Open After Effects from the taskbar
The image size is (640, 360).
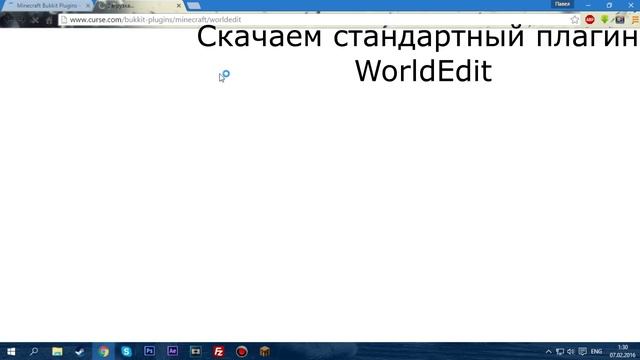pyautogui.click(x=172, y=351)
